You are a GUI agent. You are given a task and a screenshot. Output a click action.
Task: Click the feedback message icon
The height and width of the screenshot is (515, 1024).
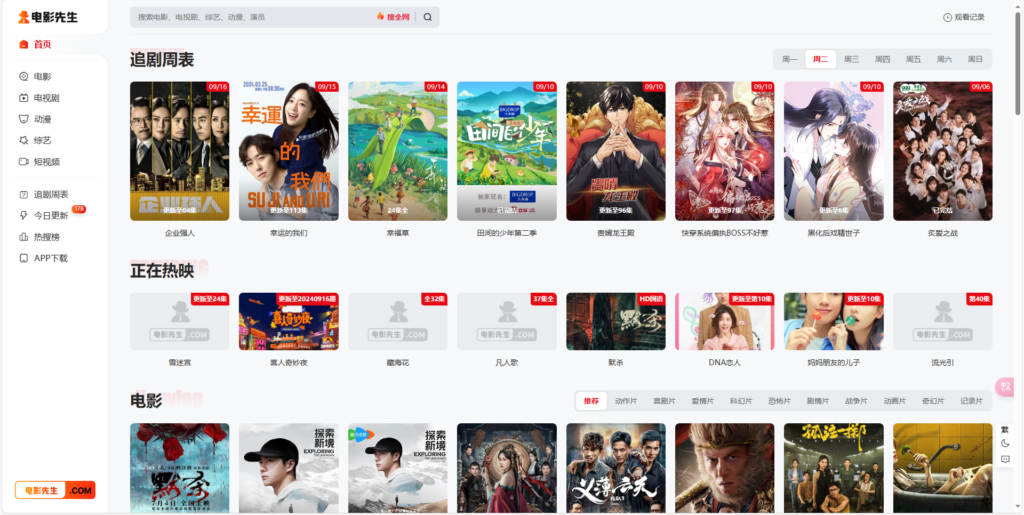[1005, 460]
